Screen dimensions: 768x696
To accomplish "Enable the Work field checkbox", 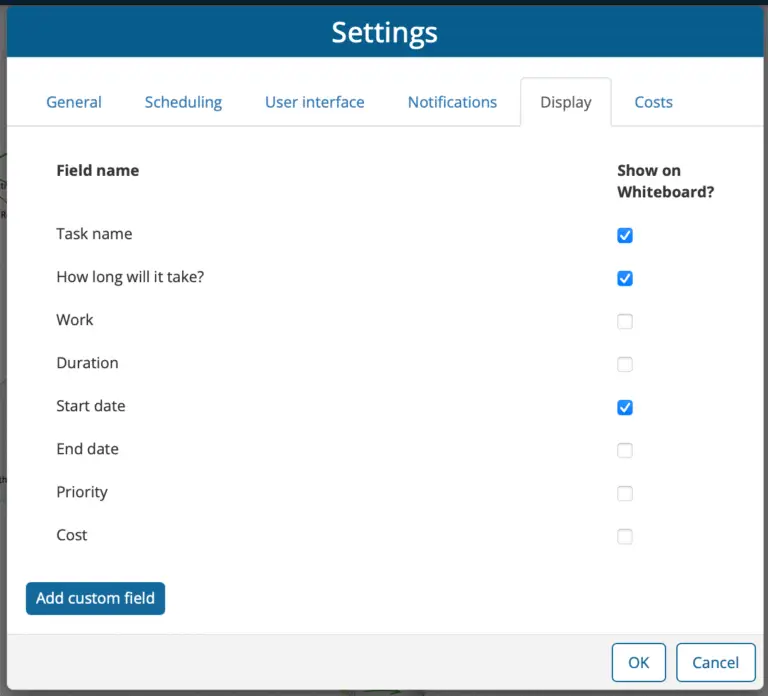I will coord(624,322).
